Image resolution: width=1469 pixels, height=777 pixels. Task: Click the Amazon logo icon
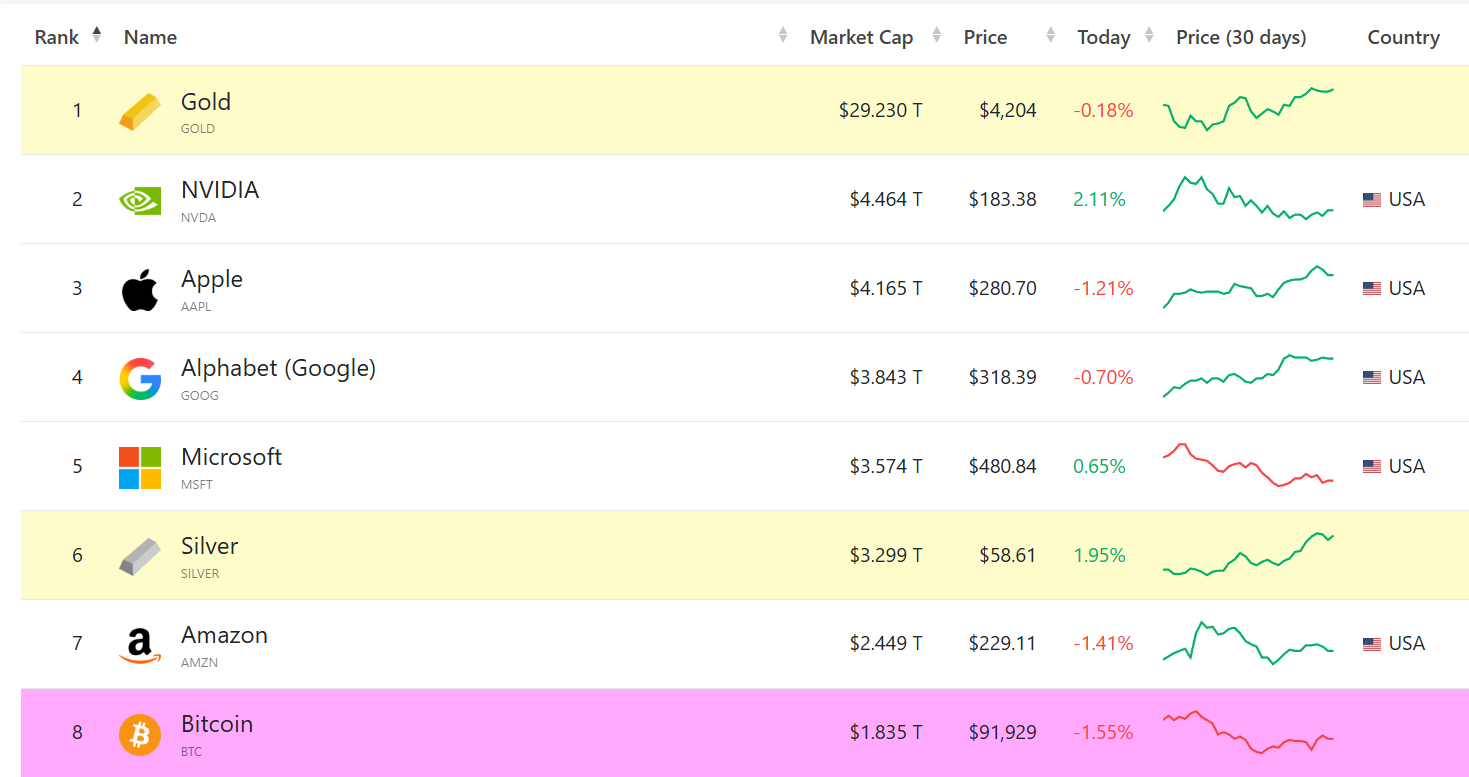point(140,646)
